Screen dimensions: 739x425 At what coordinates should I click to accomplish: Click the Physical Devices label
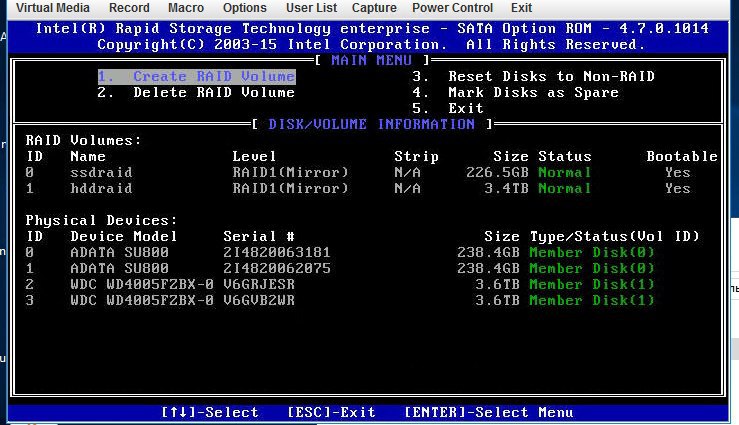101,221
